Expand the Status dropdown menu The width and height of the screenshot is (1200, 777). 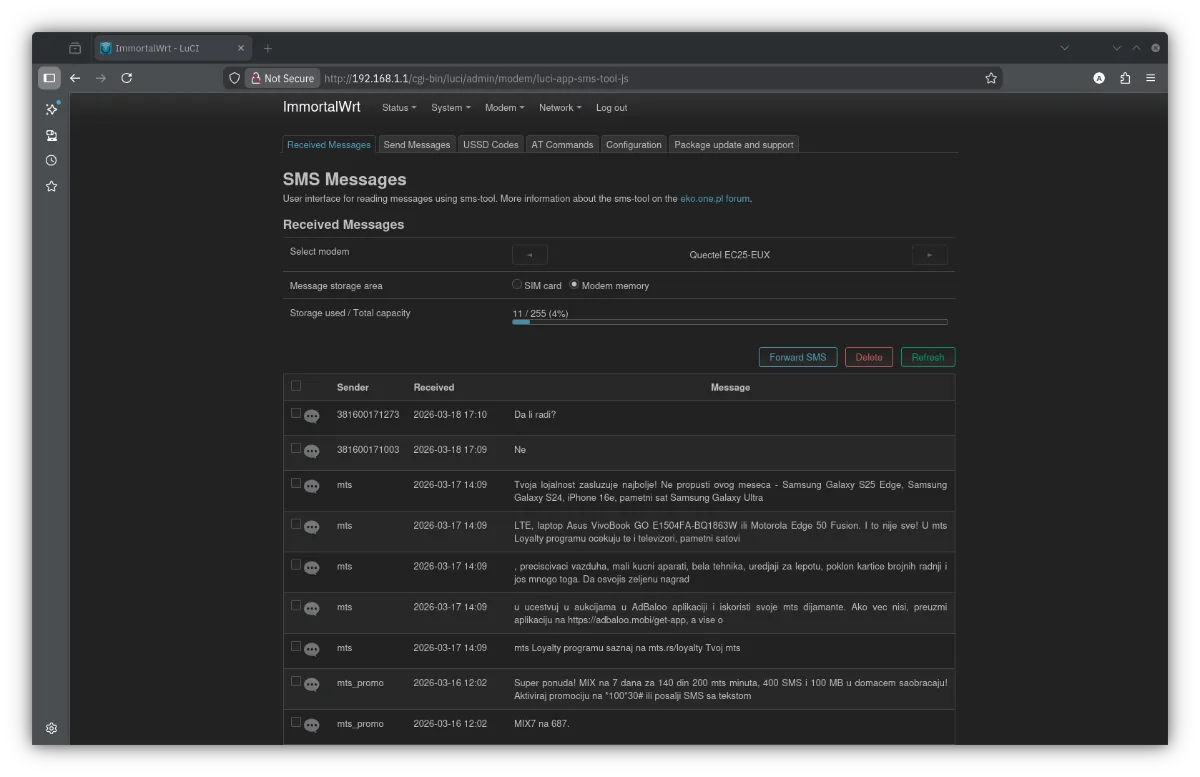(398, 108)
